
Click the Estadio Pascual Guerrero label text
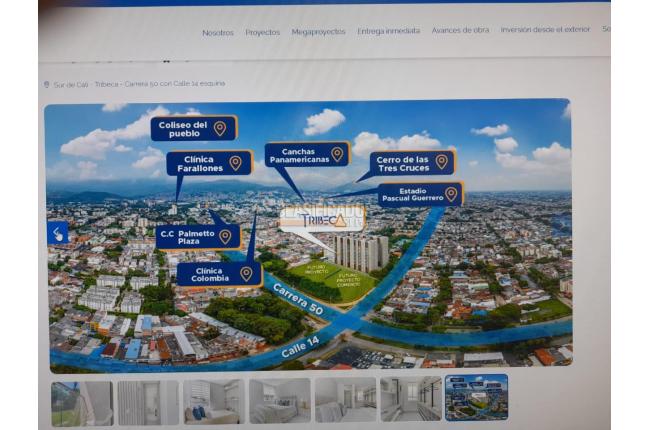(x=412, y=194)
